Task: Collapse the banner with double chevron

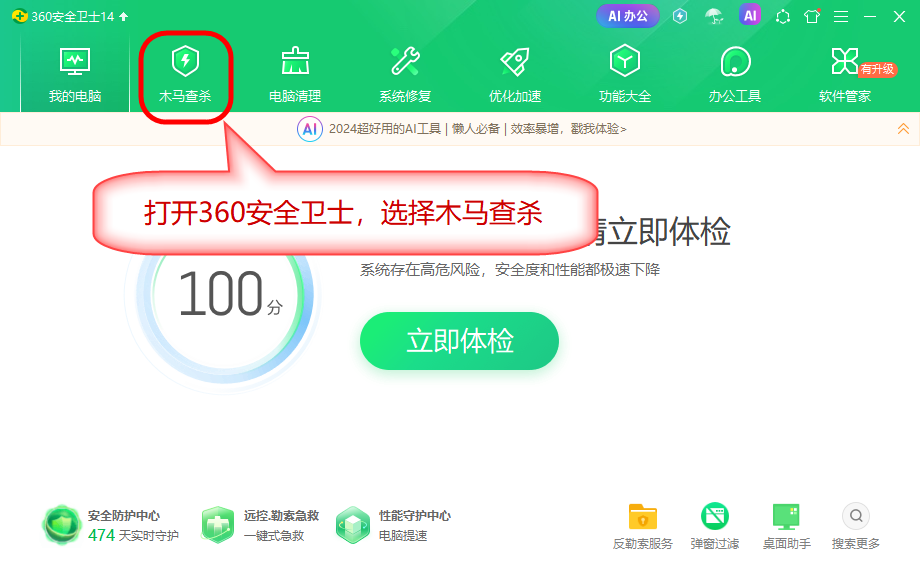Action: pyautogui.click(x=903, y=128)
